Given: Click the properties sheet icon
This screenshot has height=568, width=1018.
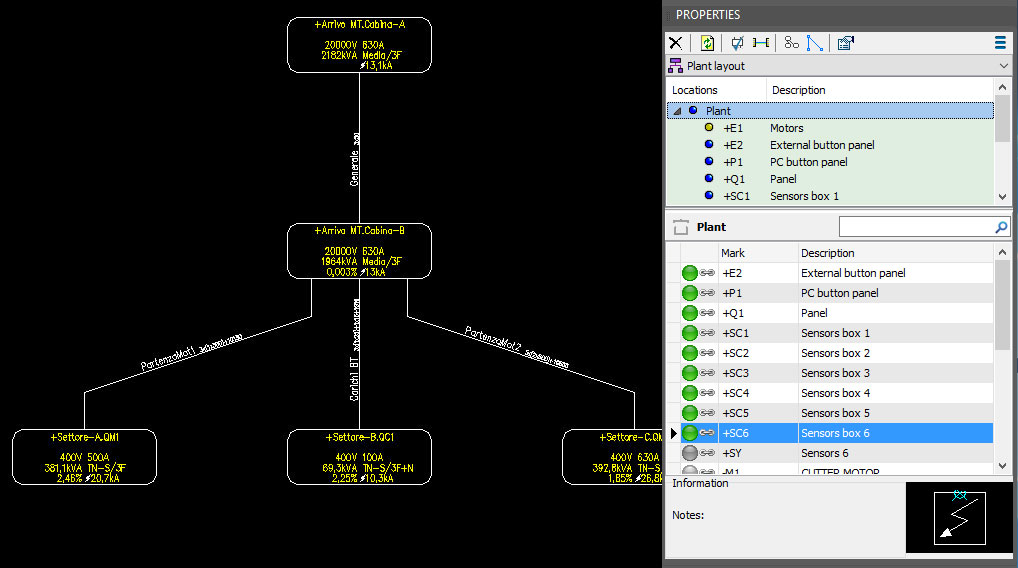Looking at the screenshot, I should pos(845,43).
